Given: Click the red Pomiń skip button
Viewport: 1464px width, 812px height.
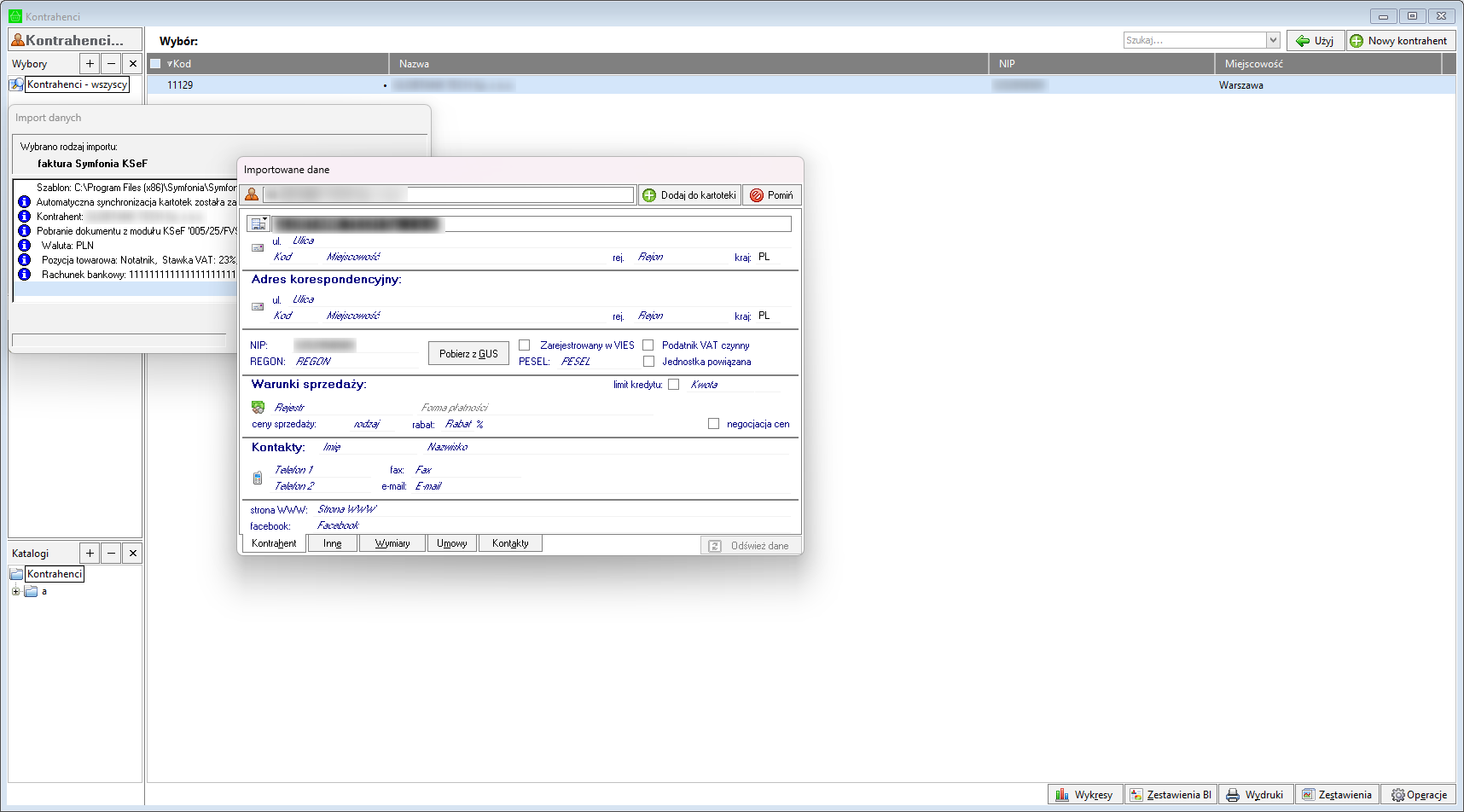Looking at the screenshot, I should (771, 195).
